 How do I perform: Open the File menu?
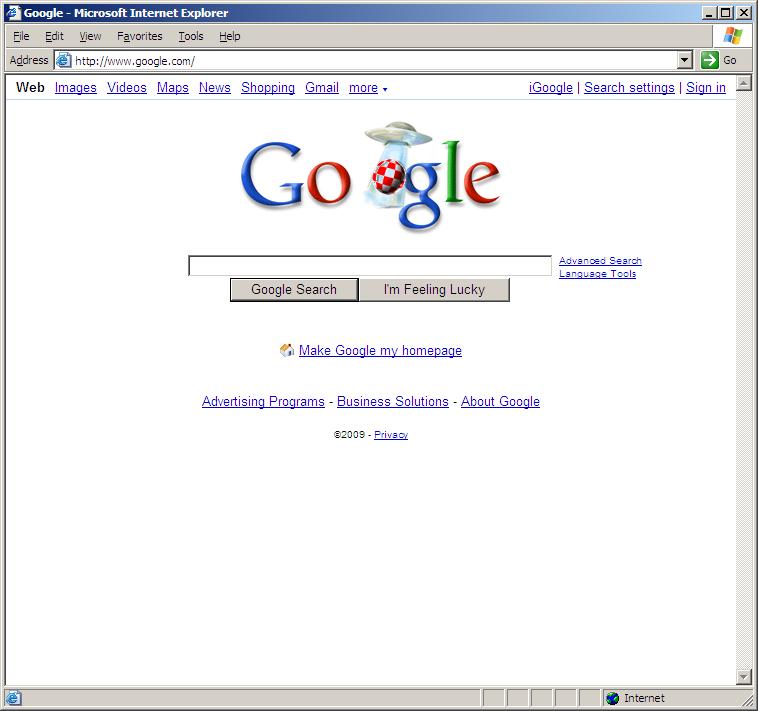21,36
